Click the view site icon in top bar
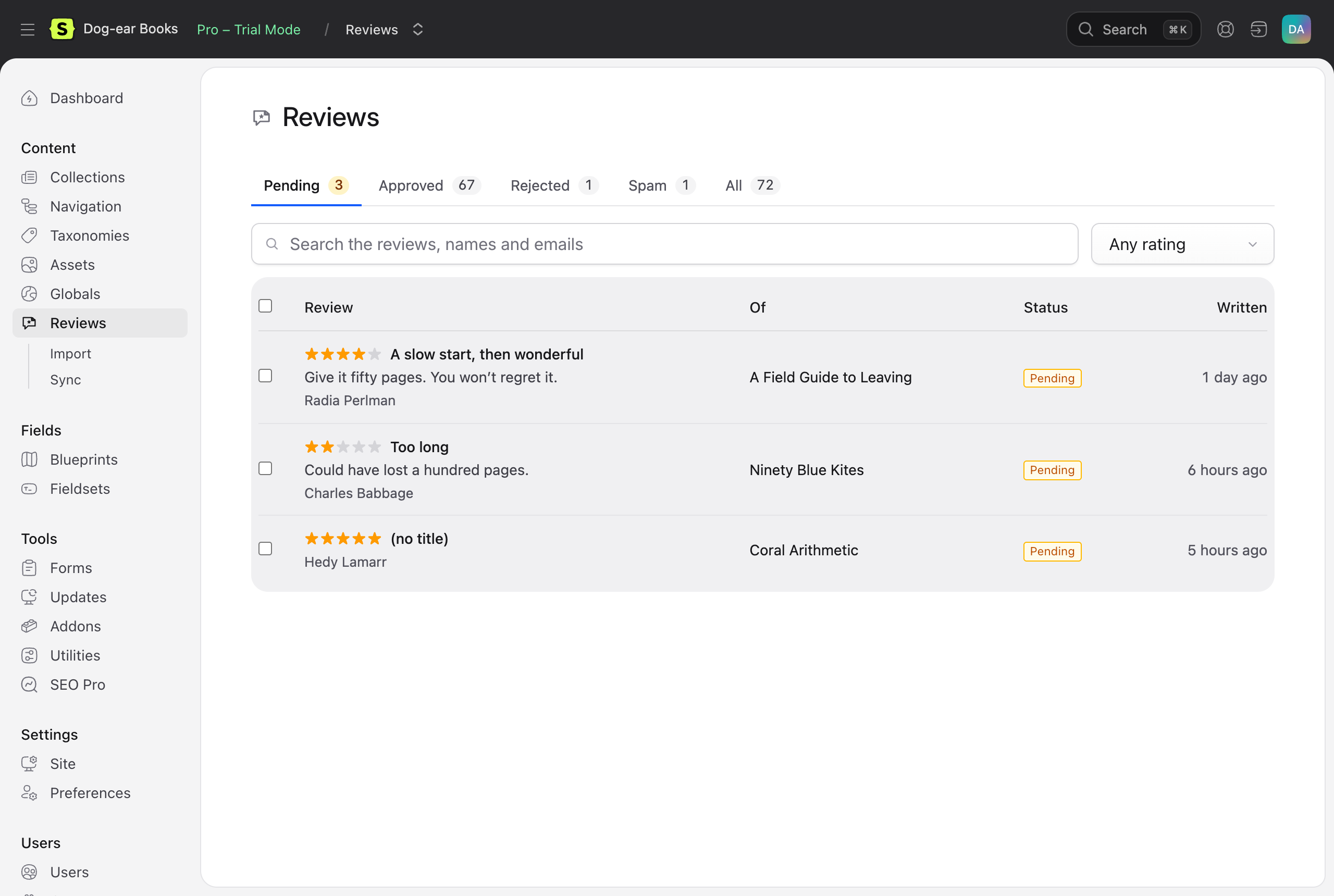 1258,29
